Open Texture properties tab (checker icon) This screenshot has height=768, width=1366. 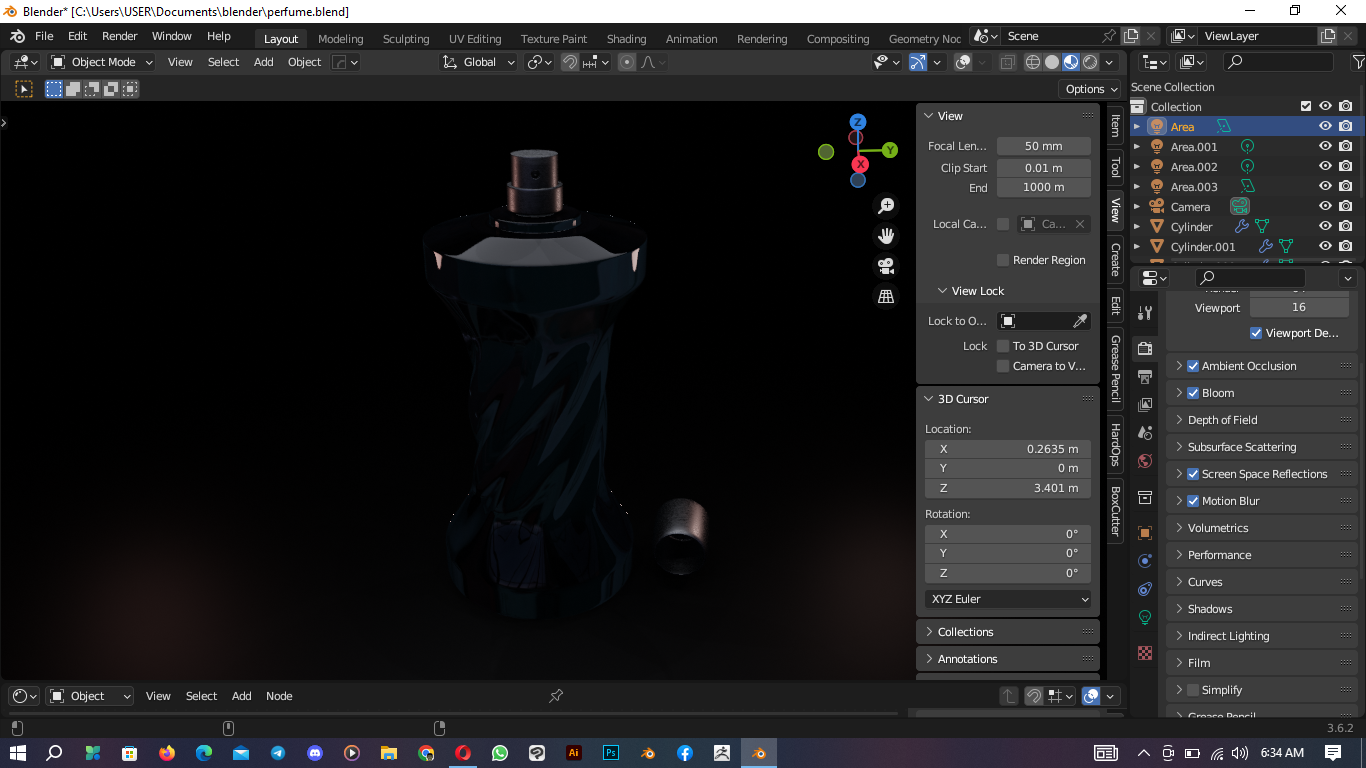[x=1146, y=653]
